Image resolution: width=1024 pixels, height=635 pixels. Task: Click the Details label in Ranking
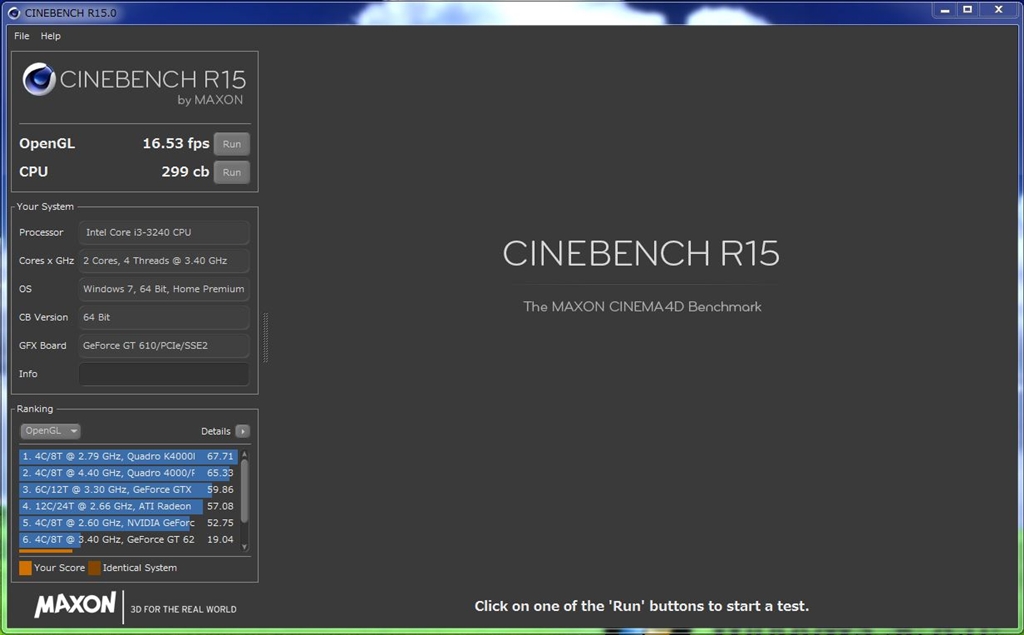(216, 431)
